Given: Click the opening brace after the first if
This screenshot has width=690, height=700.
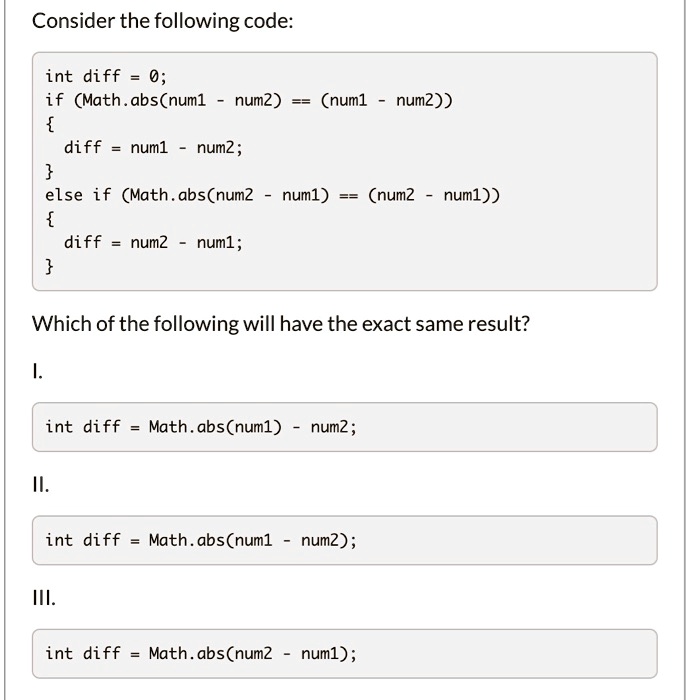Looking at the screenshot, I should click(51, 124).
